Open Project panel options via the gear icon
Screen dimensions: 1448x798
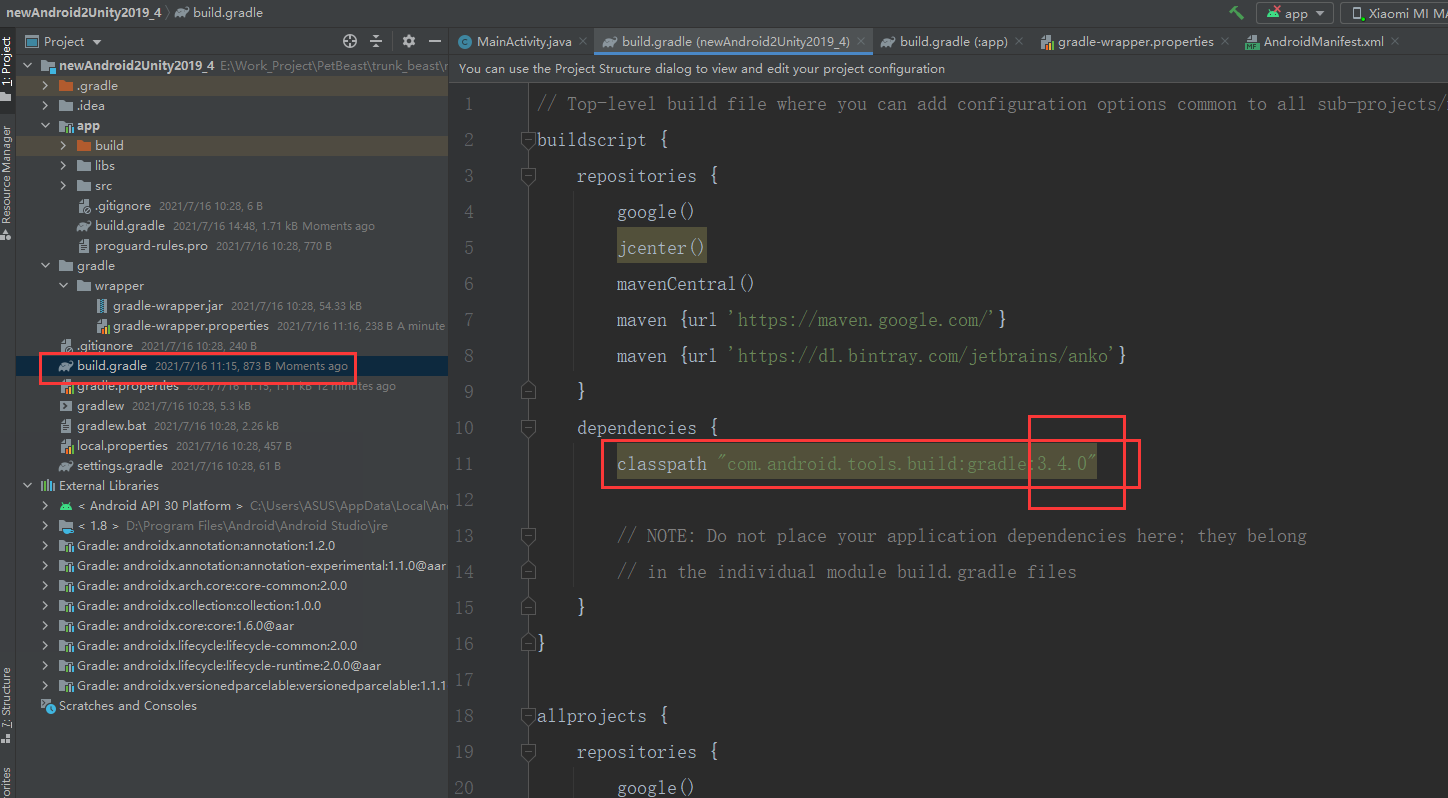408,41
